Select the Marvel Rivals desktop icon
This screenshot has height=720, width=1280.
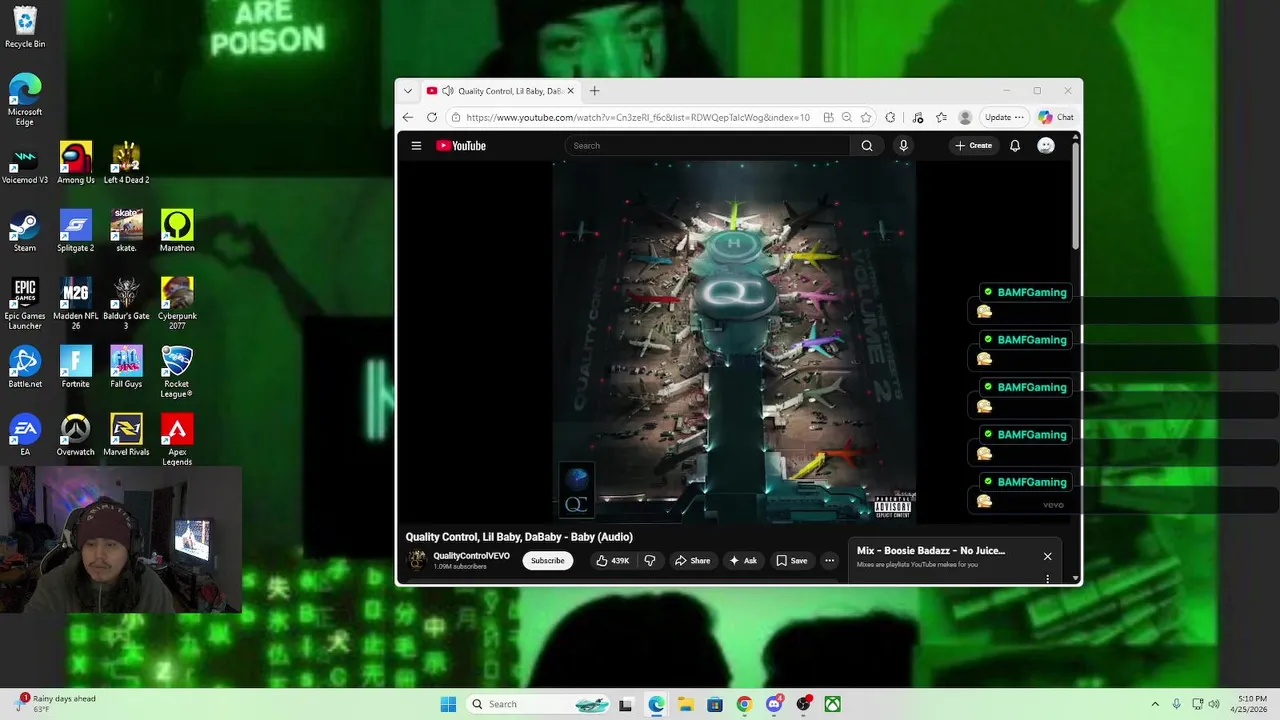[x=126, y=435]
